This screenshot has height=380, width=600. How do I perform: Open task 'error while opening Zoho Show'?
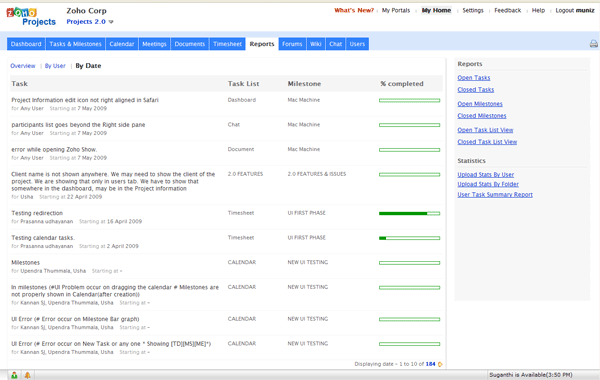coord(54,150)
